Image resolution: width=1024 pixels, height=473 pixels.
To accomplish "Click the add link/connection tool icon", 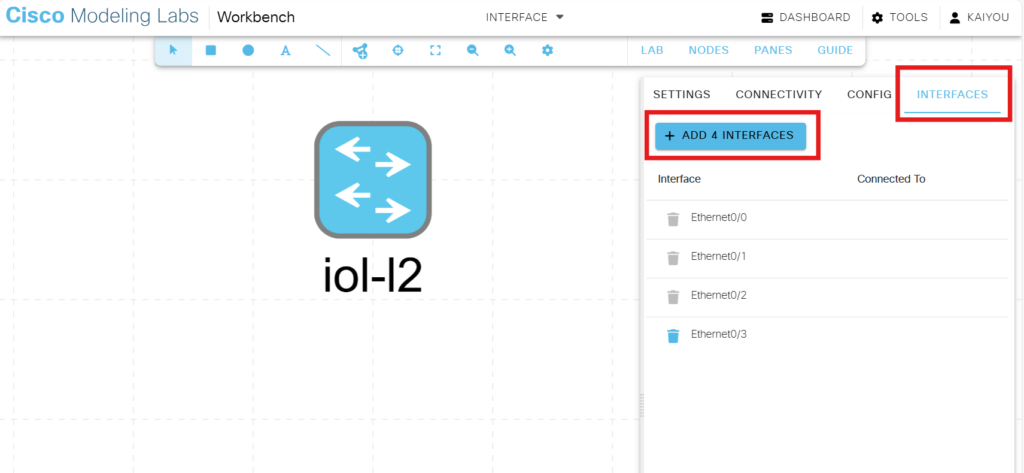I will (360, 51).
